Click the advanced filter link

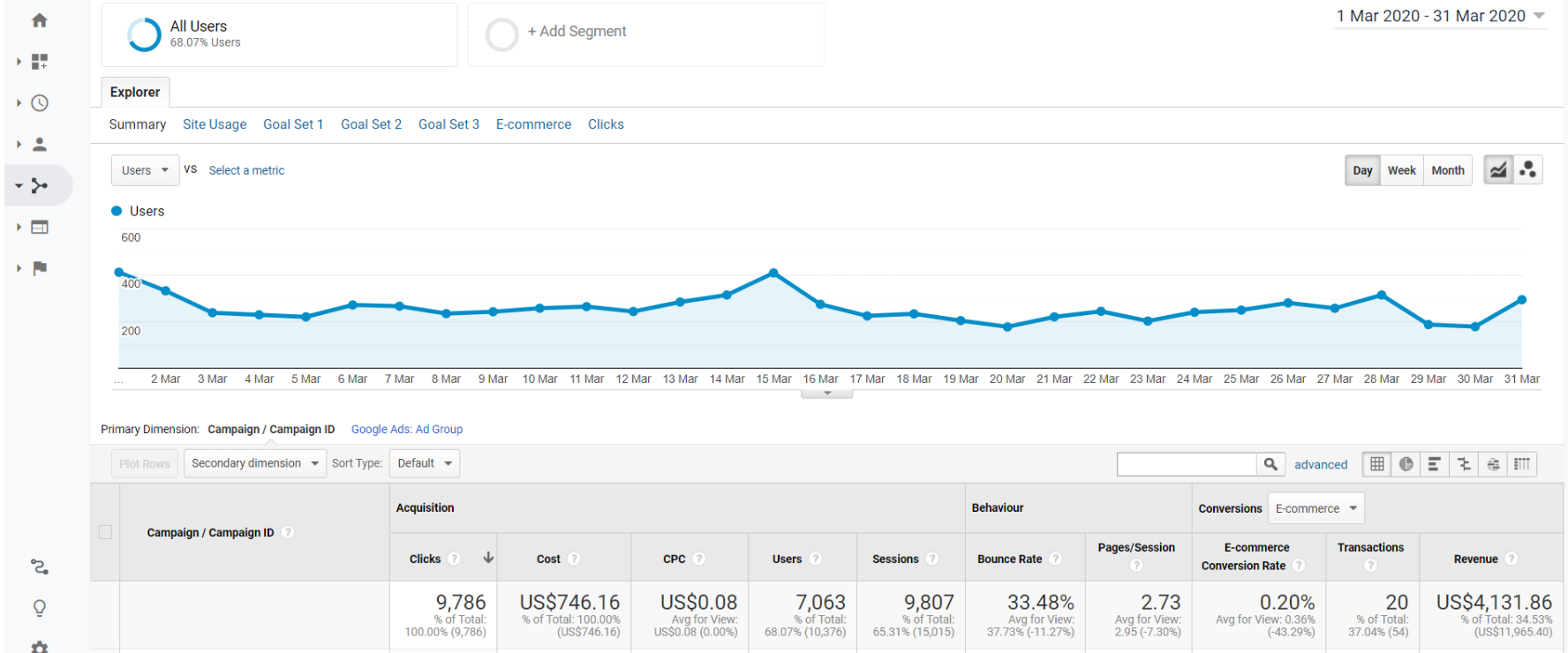[1321, 464]
